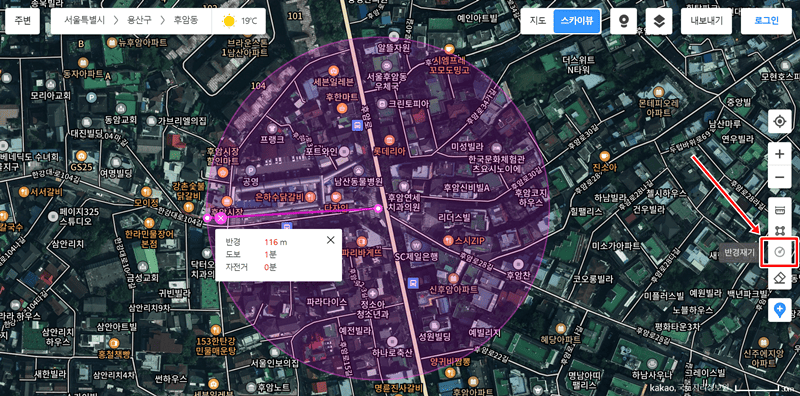This screenshot has width=800, height=396.
Task: Click the 서서갈비 restaurant marker
Action: [x=23, y=191]
